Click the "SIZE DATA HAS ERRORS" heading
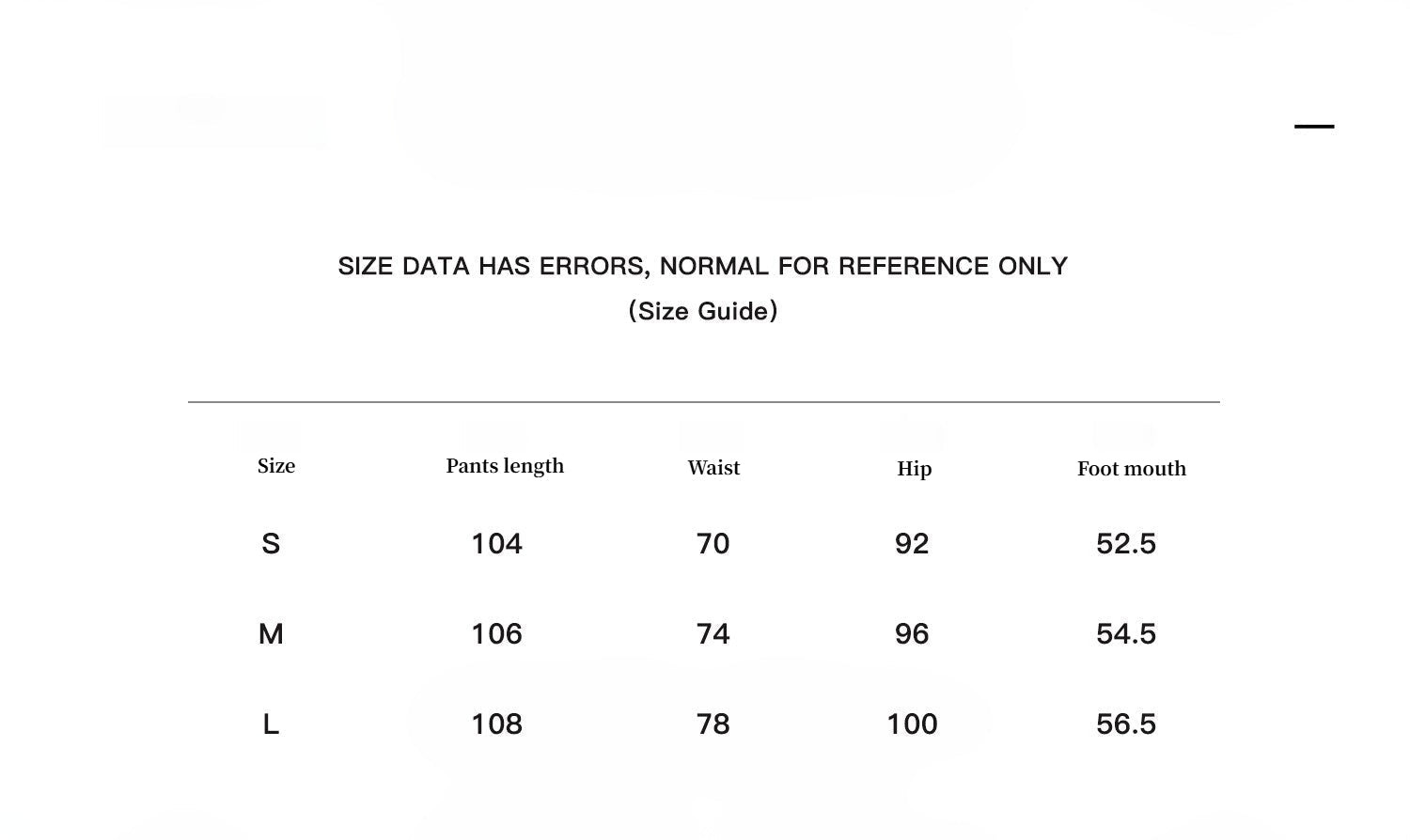 [702, 267]
